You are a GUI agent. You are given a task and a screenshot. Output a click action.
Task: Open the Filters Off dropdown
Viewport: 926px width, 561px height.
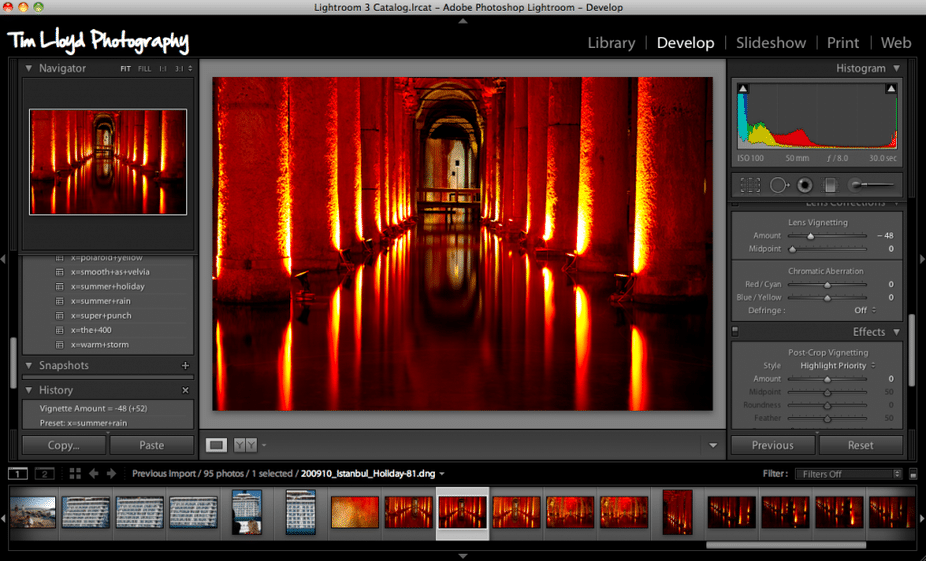pyautogui.click(x=849, y=474)
